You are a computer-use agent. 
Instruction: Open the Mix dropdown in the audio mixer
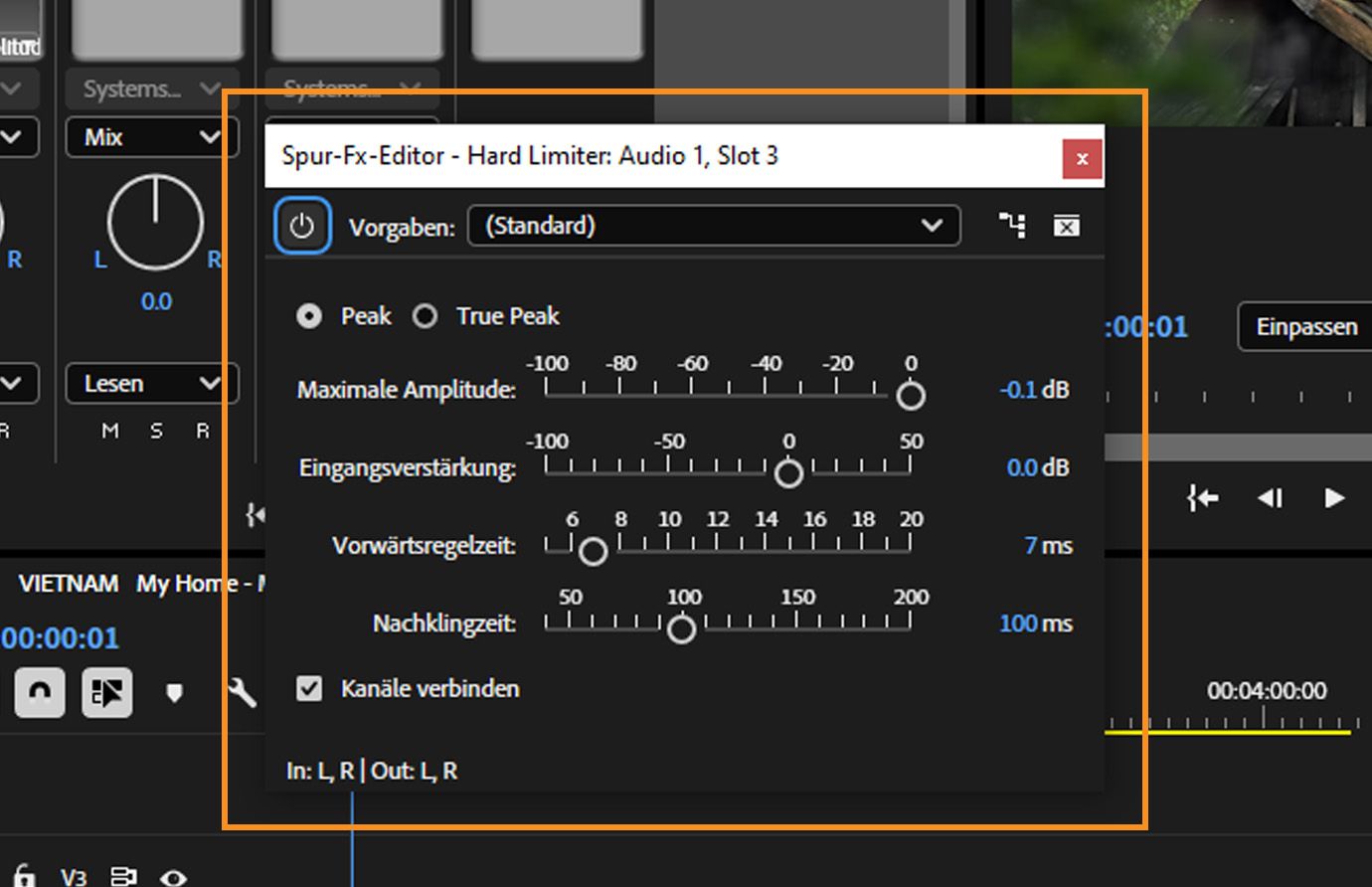click(x=149, y=137)
